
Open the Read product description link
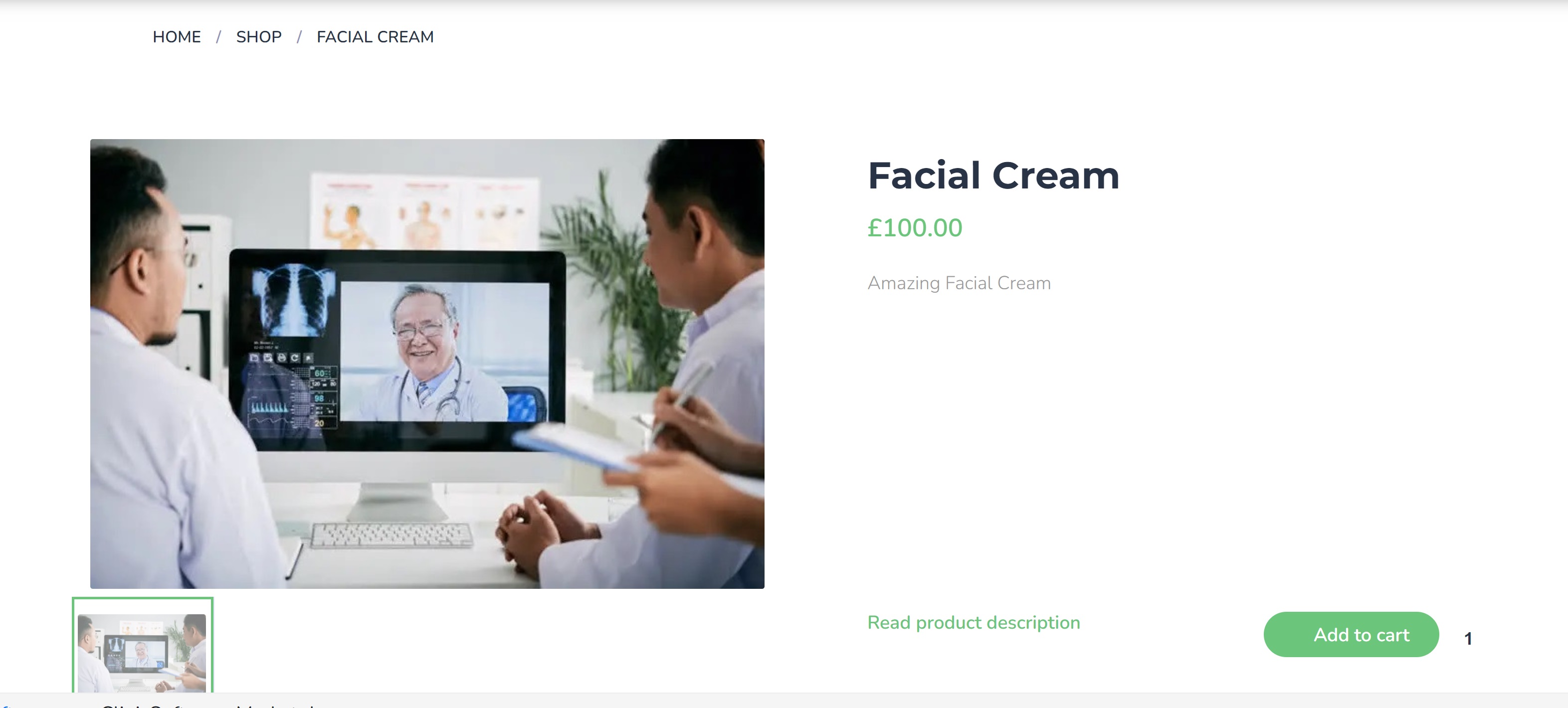pos(974,622)
